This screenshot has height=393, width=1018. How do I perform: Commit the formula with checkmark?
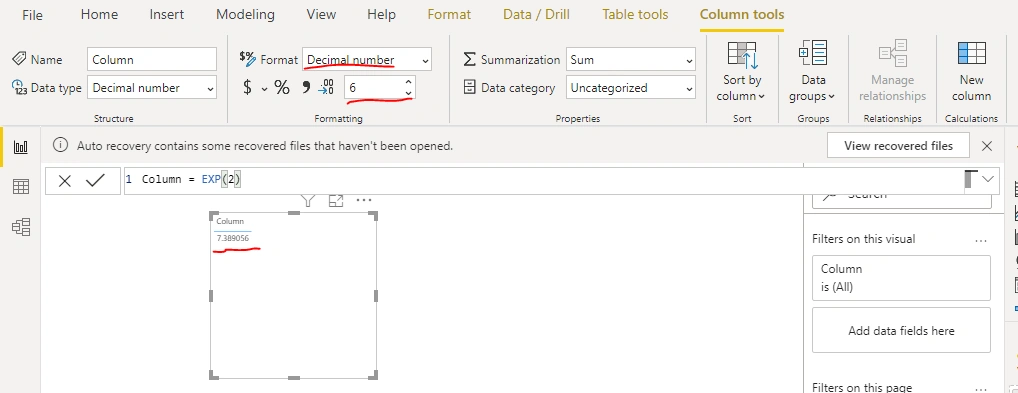95,181
